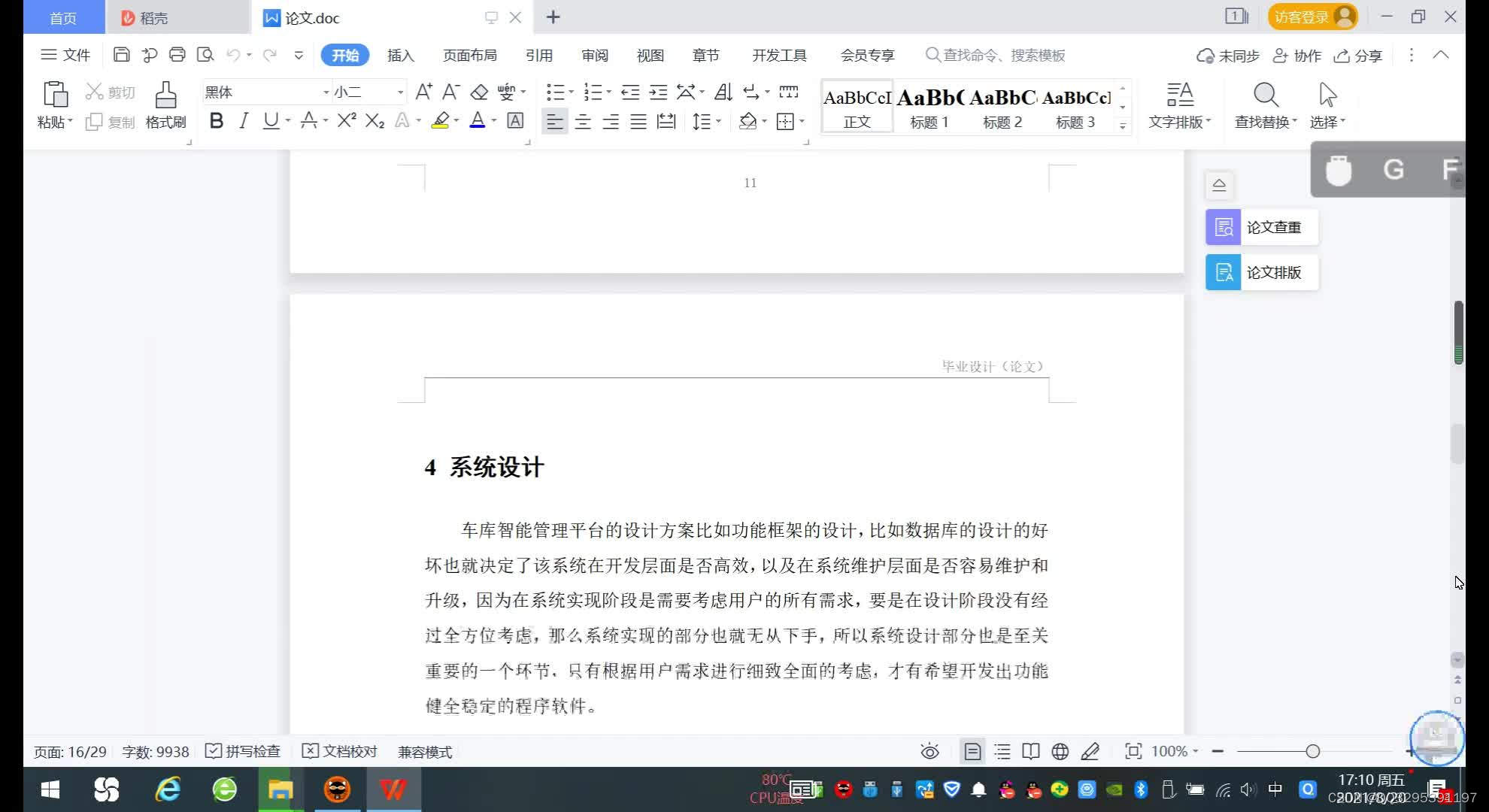
Task: Toggle page view mode in status bar
Action: (972, 751)
